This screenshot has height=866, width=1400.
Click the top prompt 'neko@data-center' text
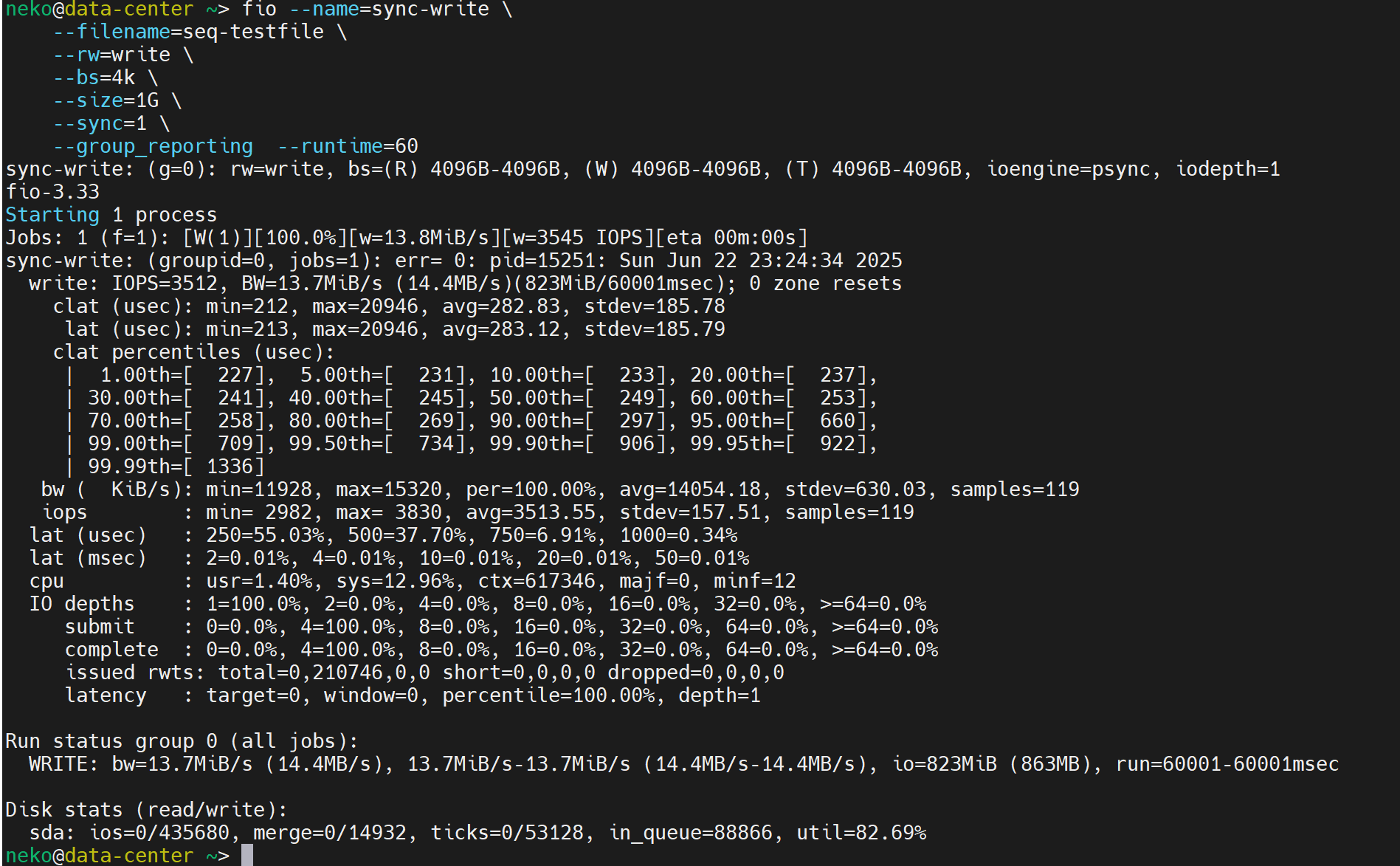pyautogui.click(x=100, y=10)
